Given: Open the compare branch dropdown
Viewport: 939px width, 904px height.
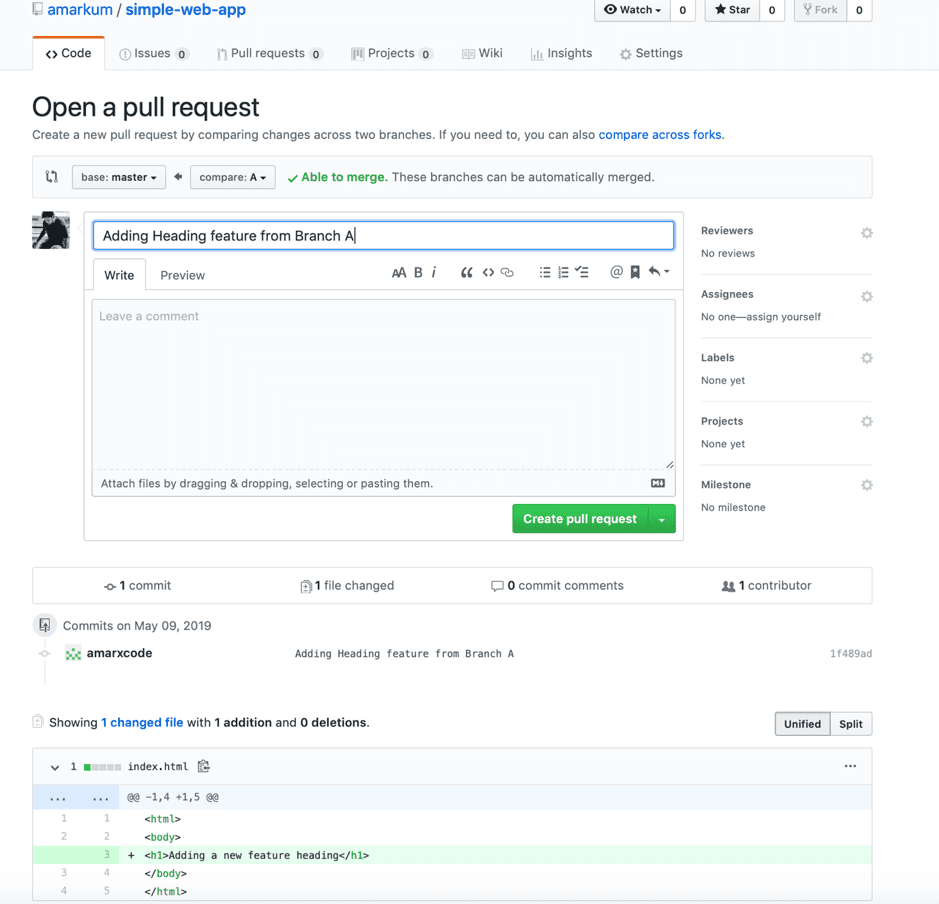Looking at the screenshot, I should coord(232,176).
